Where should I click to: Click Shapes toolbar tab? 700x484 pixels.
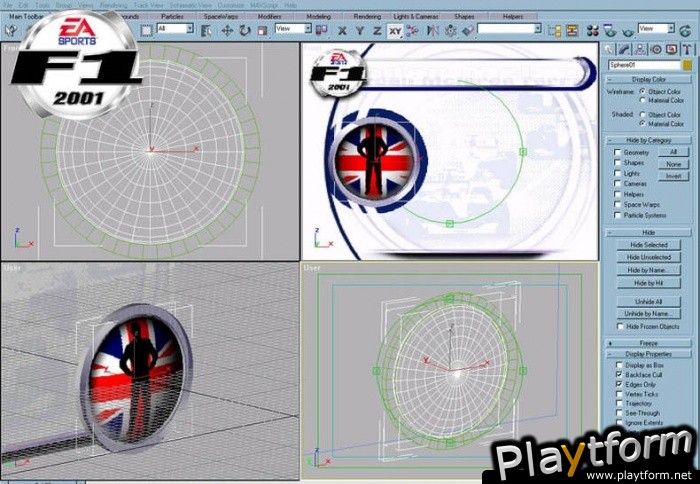(464, 17)
